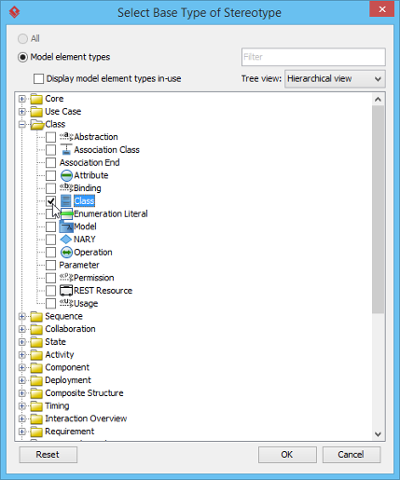
Task: Close the Select Base Type dialog
Action: (382, 9)
